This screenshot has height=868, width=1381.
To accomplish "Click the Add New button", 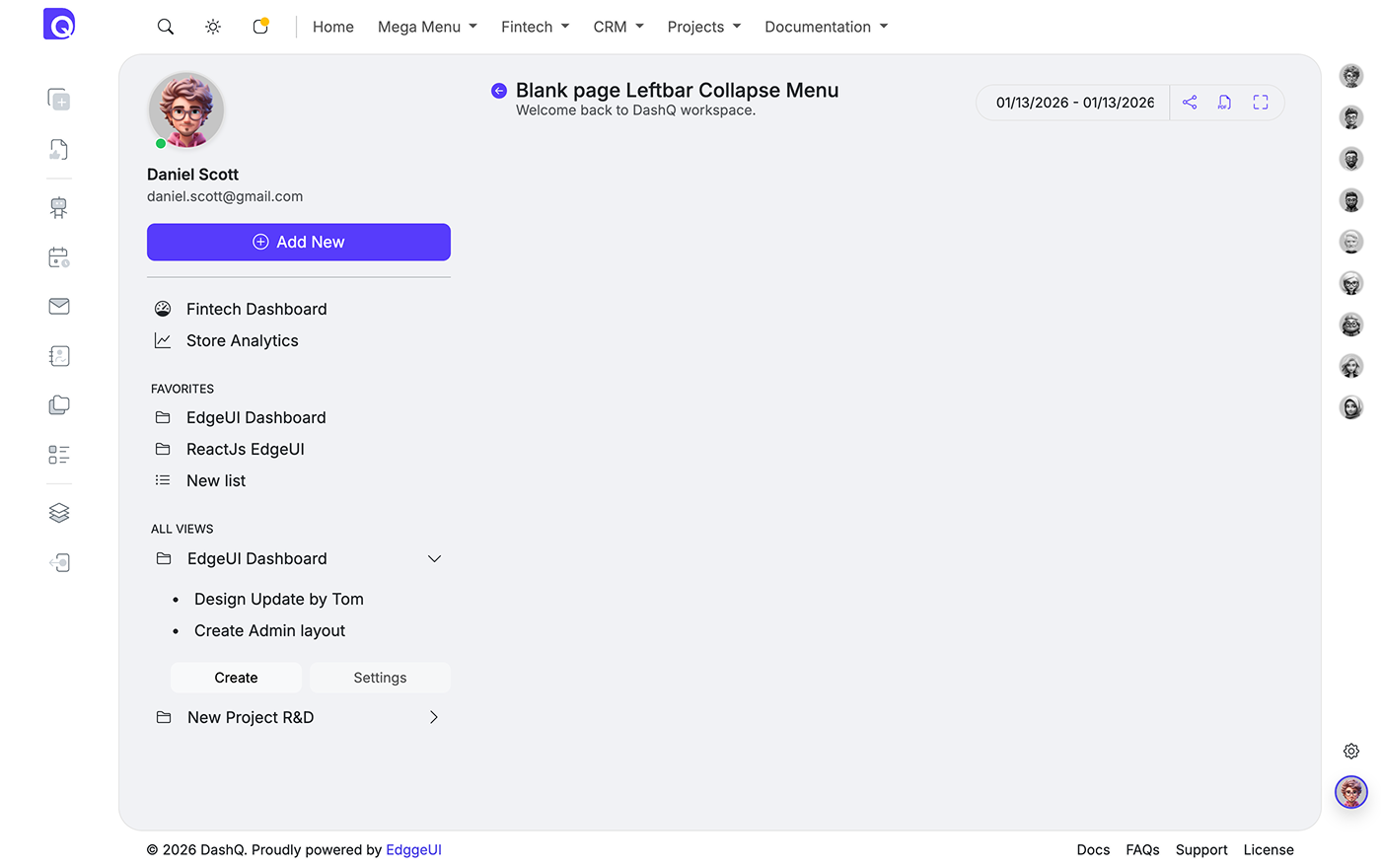I will 299,243.
